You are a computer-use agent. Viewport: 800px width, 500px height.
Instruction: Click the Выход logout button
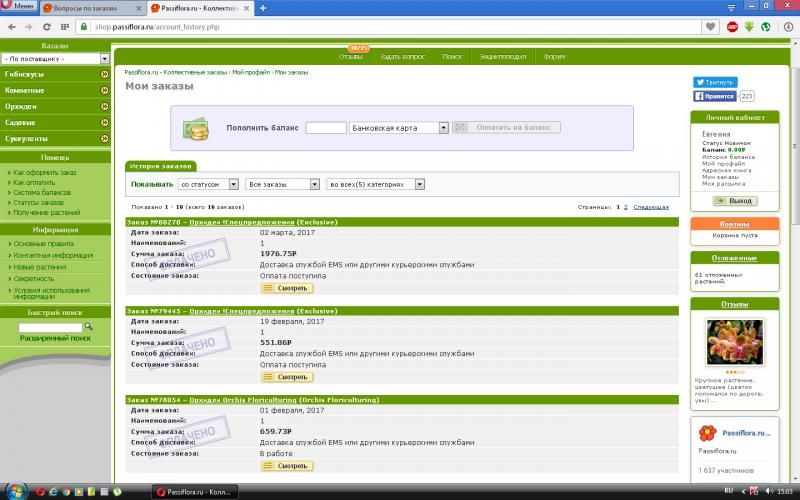pos(735,201)
